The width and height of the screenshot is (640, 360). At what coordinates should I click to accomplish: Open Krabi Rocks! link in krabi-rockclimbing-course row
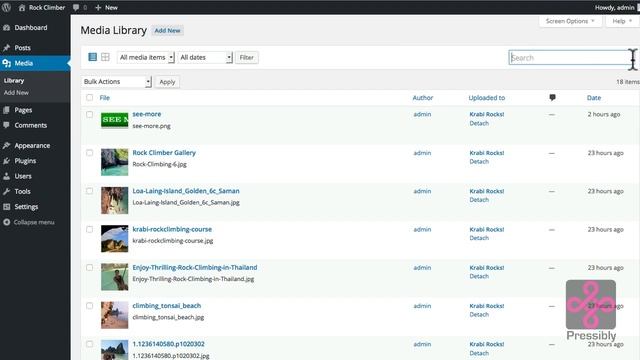pos(487,229)
